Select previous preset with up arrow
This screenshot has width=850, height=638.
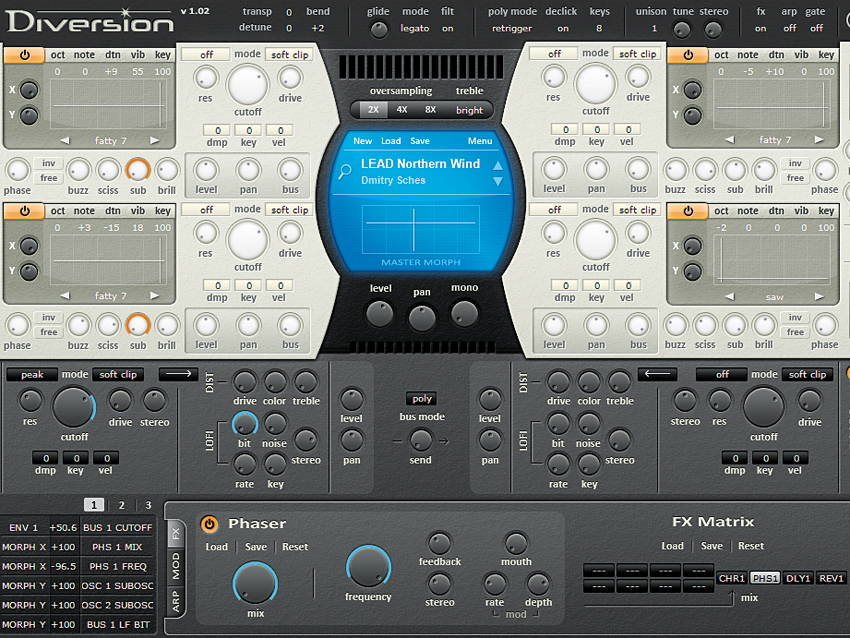(498, 165)
